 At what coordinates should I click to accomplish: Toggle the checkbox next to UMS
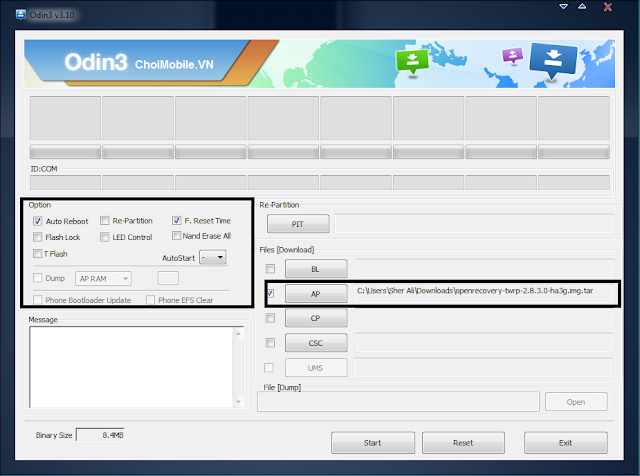pyautogui.click(x=269, y=367)
